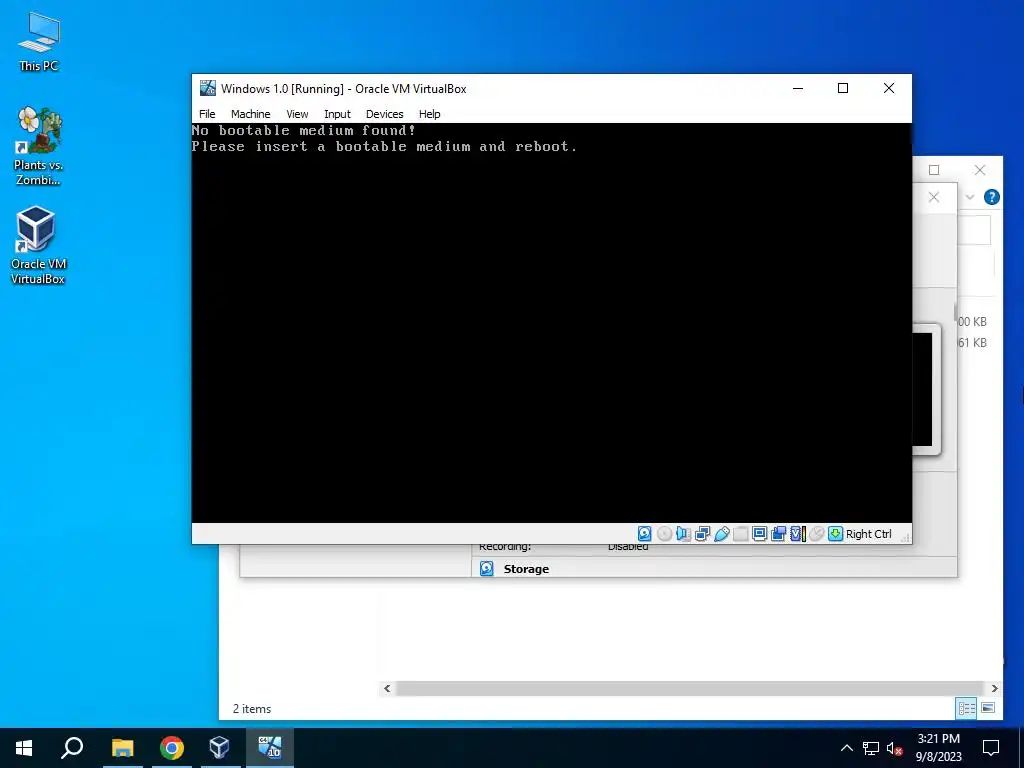Image resolution: width=1024 pixels, height=768 pixels.
Task: Close the background File Explorer window
Action: (980, 170)
